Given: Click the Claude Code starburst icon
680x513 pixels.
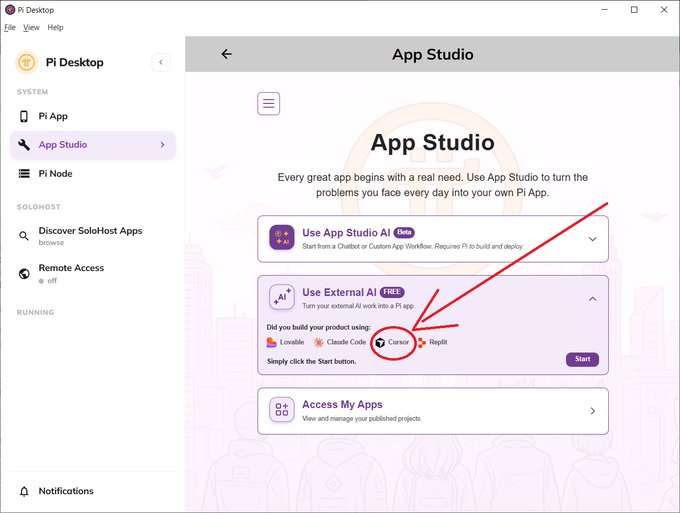Looking at the screenshot, I should [318, 343].
